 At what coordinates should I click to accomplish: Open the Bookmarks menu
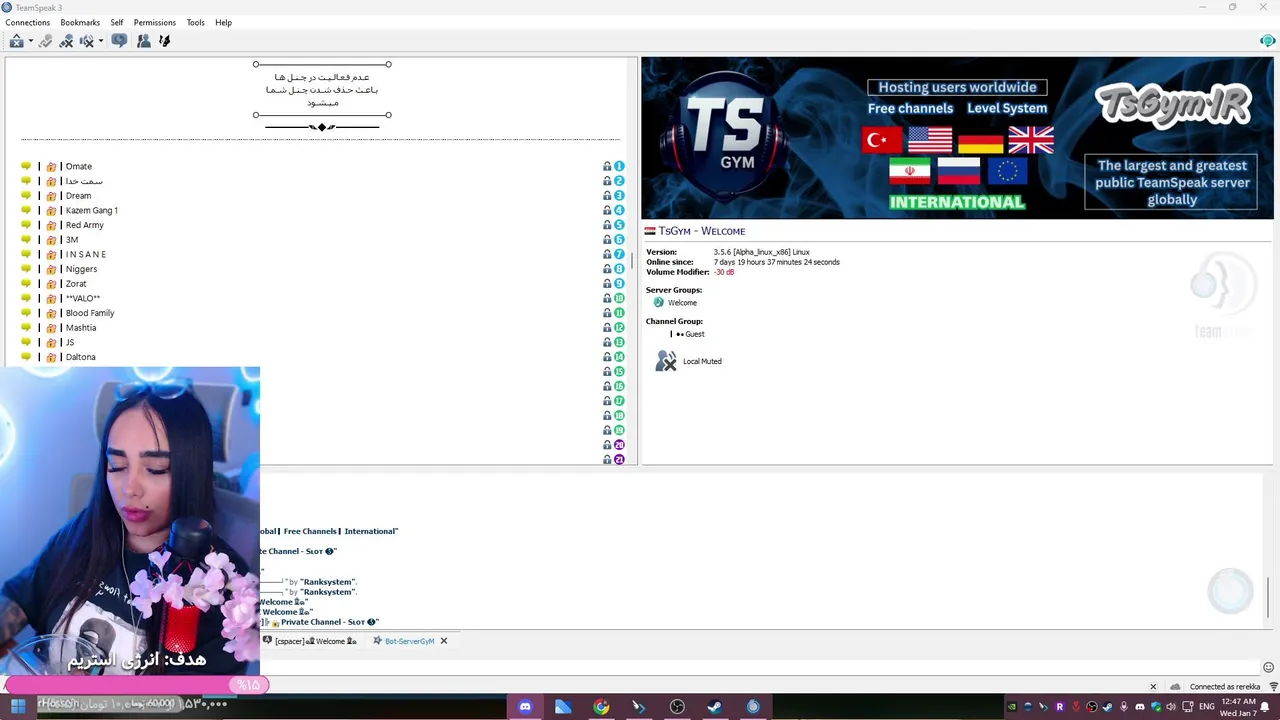pos(80,22)
